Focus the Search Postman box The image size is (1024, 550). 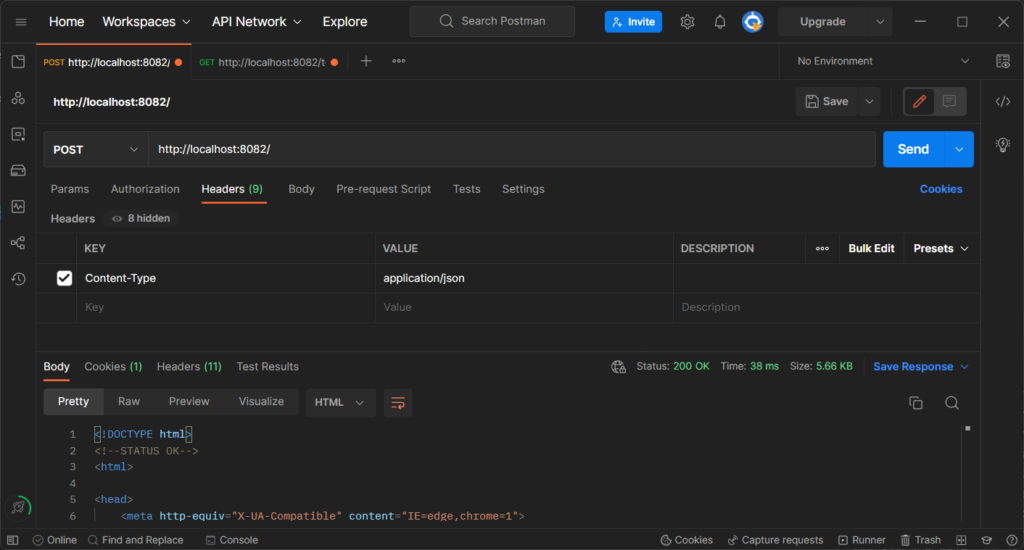click(492, 22)
